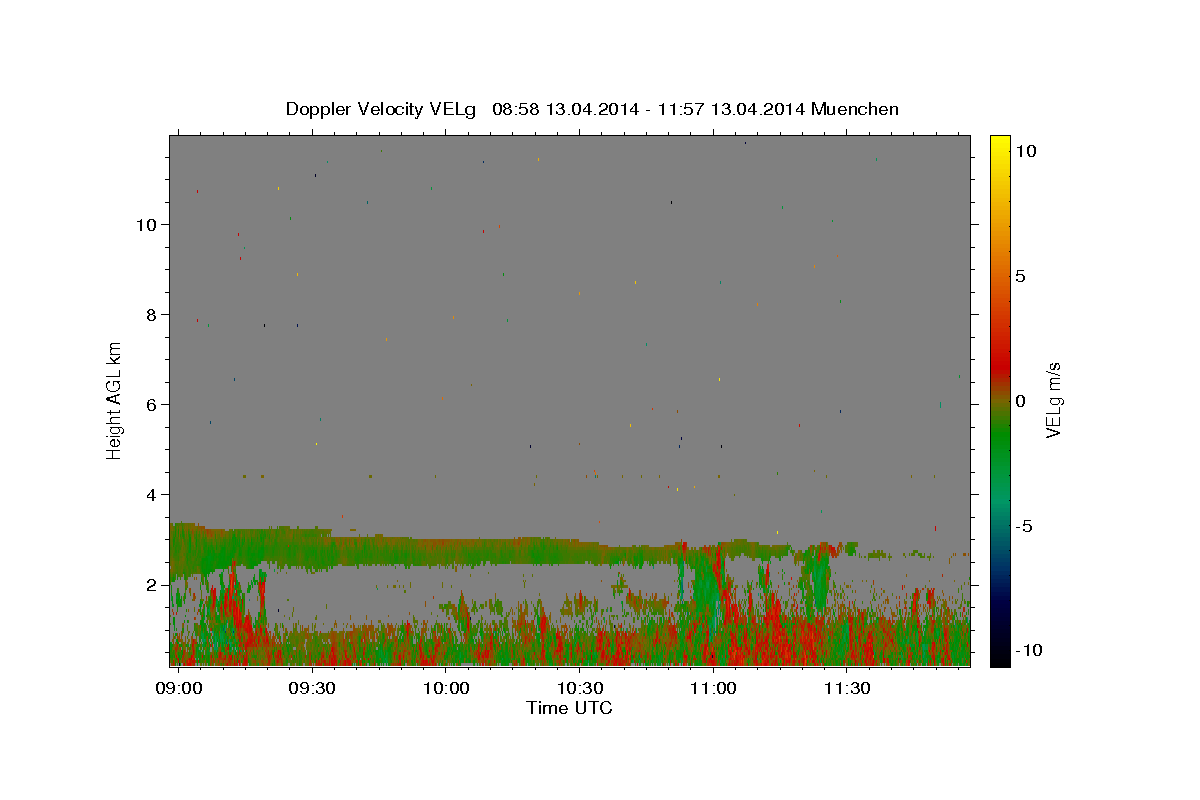The width and height of the screenshot is (1200, 800).
Task: Click the date range '08:58 13.04.2014' in title
Action: tap(566, 109)
